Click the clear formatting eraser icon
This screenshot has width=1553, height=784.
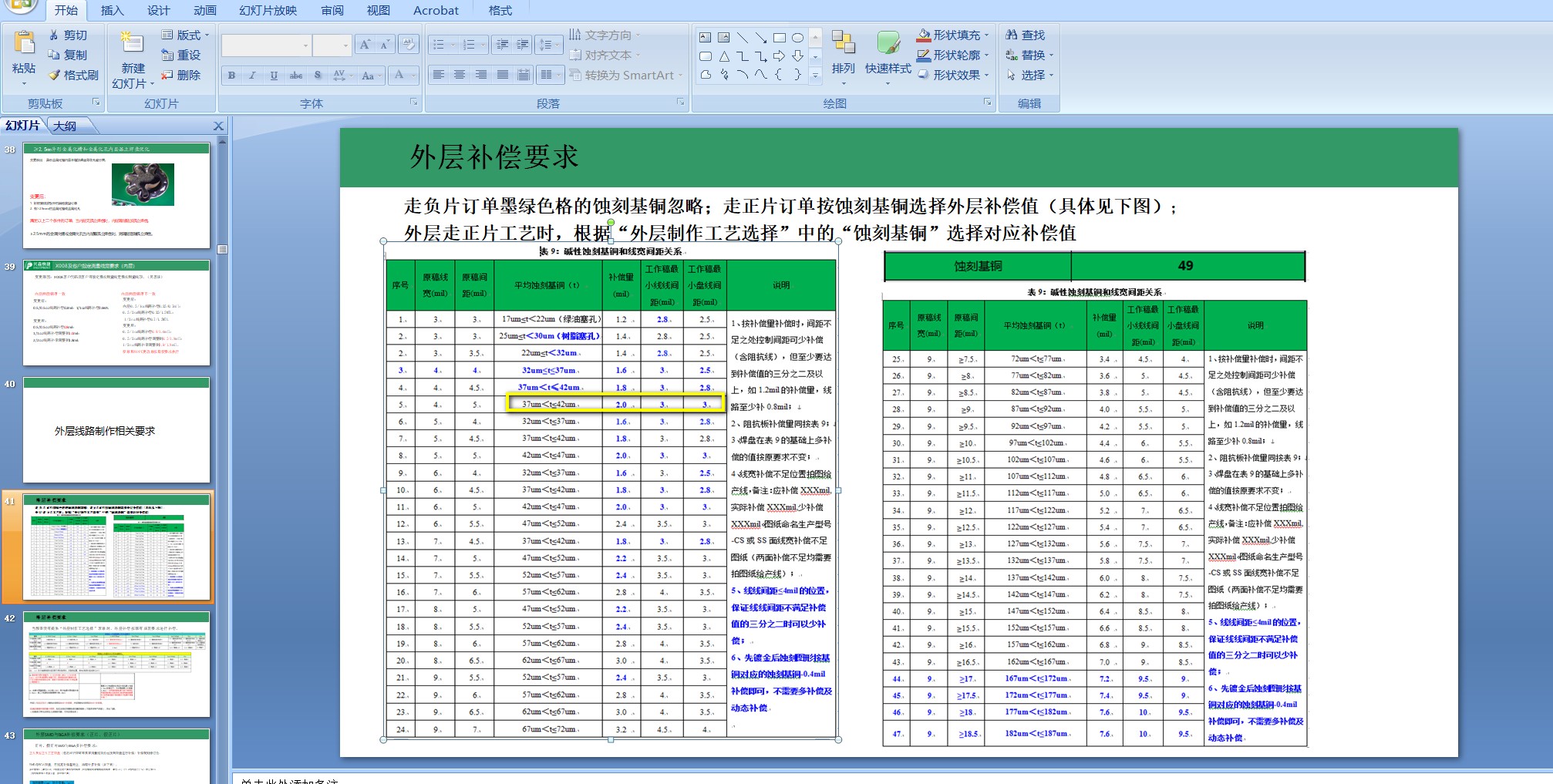tap(409, 45)
